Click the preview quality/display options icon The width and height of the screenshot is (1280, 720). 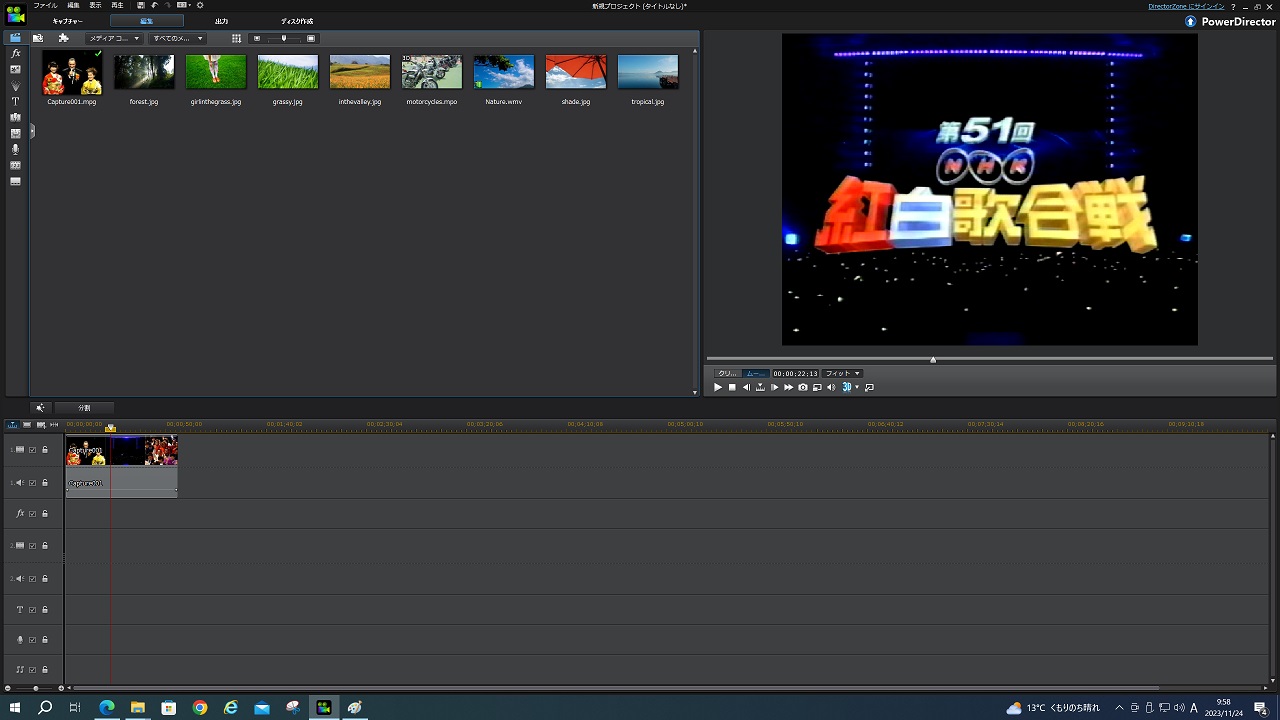(x=817, y=387)
